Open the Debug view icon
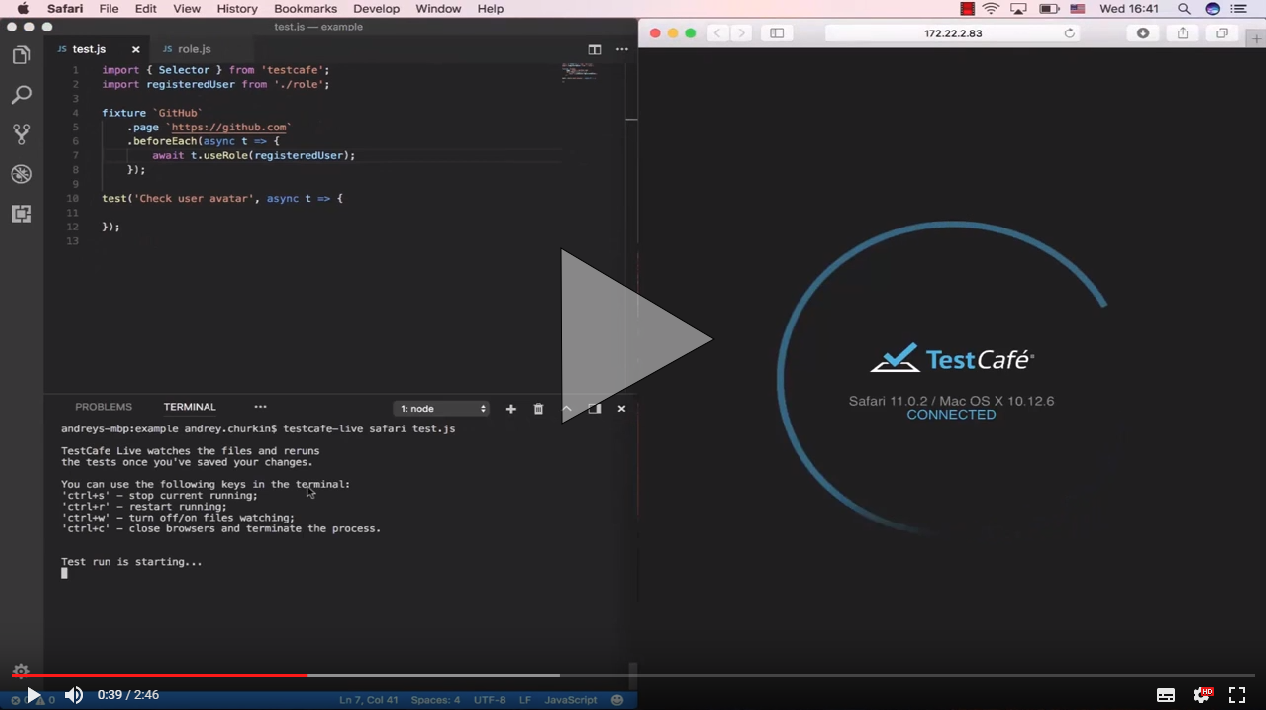1266x710 pixels. (21, 174)
